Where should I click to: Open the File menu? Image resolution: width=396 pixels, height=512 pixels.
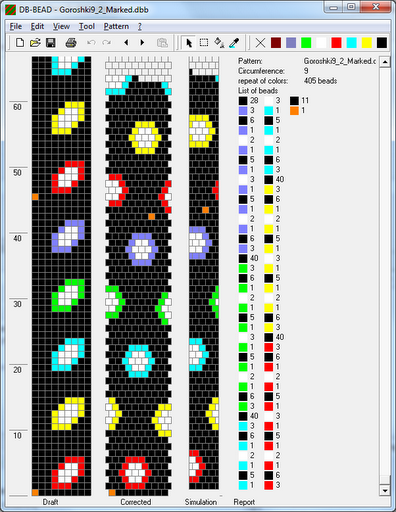click(x=16, y=26)
